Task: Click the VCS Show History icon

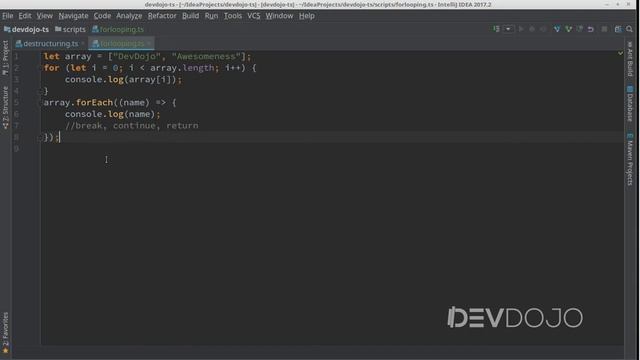Action: (580, 29)
